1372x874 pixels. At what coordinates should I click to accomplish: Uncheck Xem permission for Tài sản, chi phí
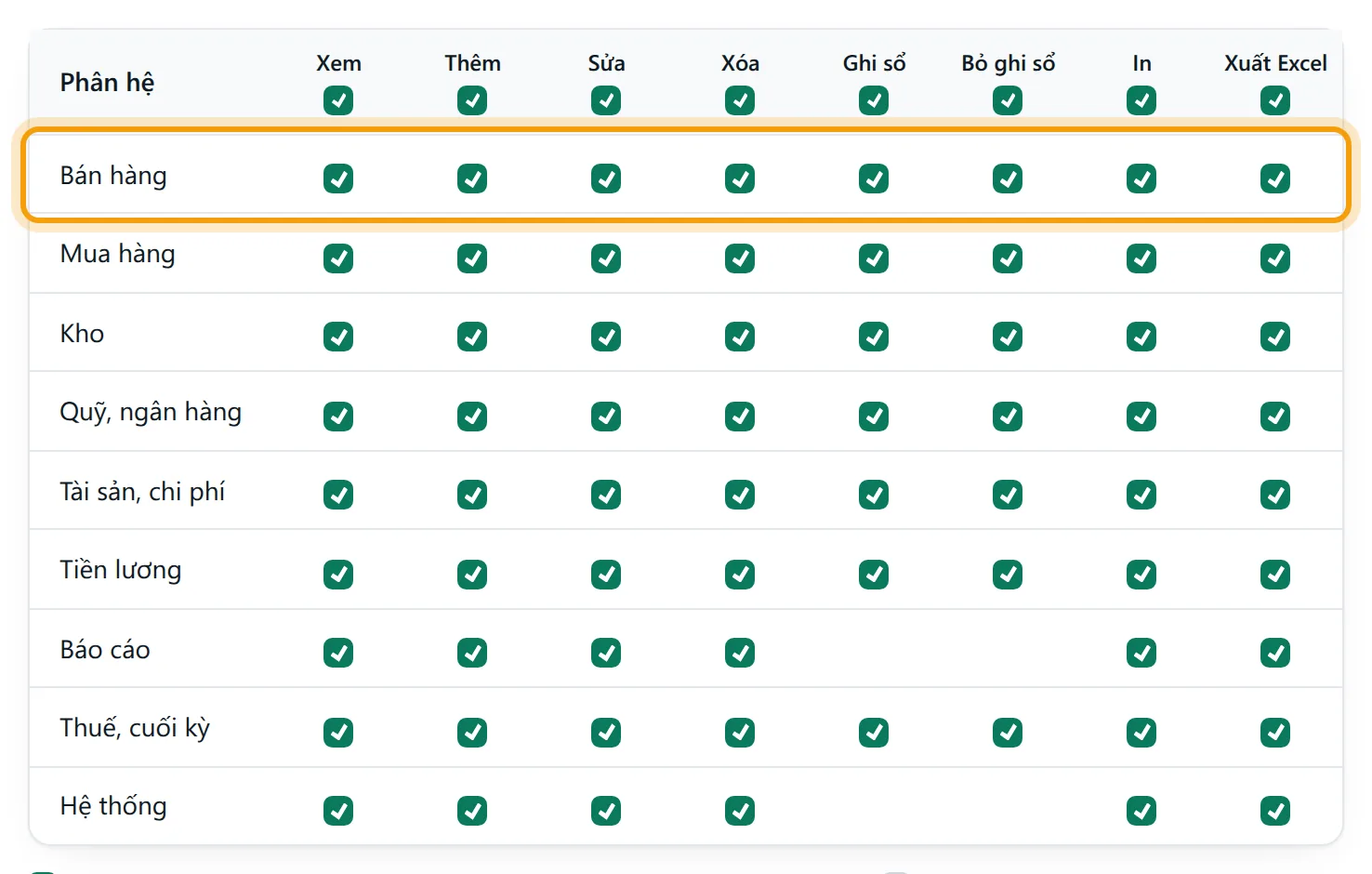point(338,495)
